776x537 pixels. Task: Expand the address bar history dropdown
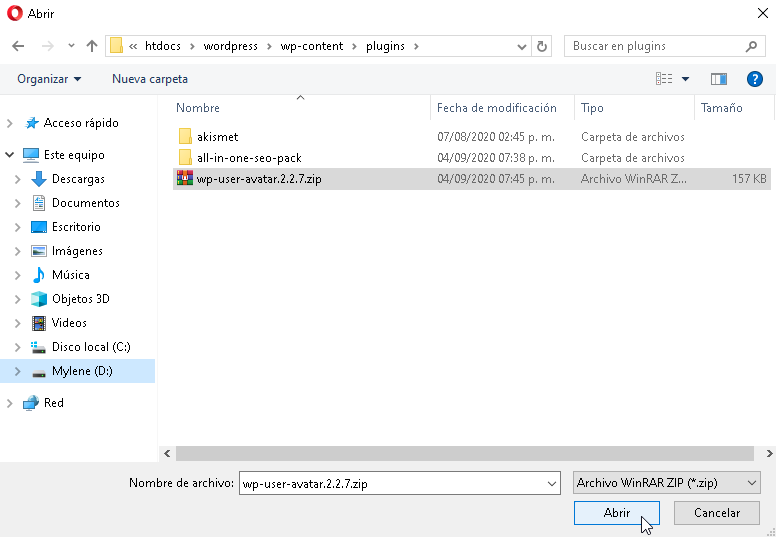[521, 47]
